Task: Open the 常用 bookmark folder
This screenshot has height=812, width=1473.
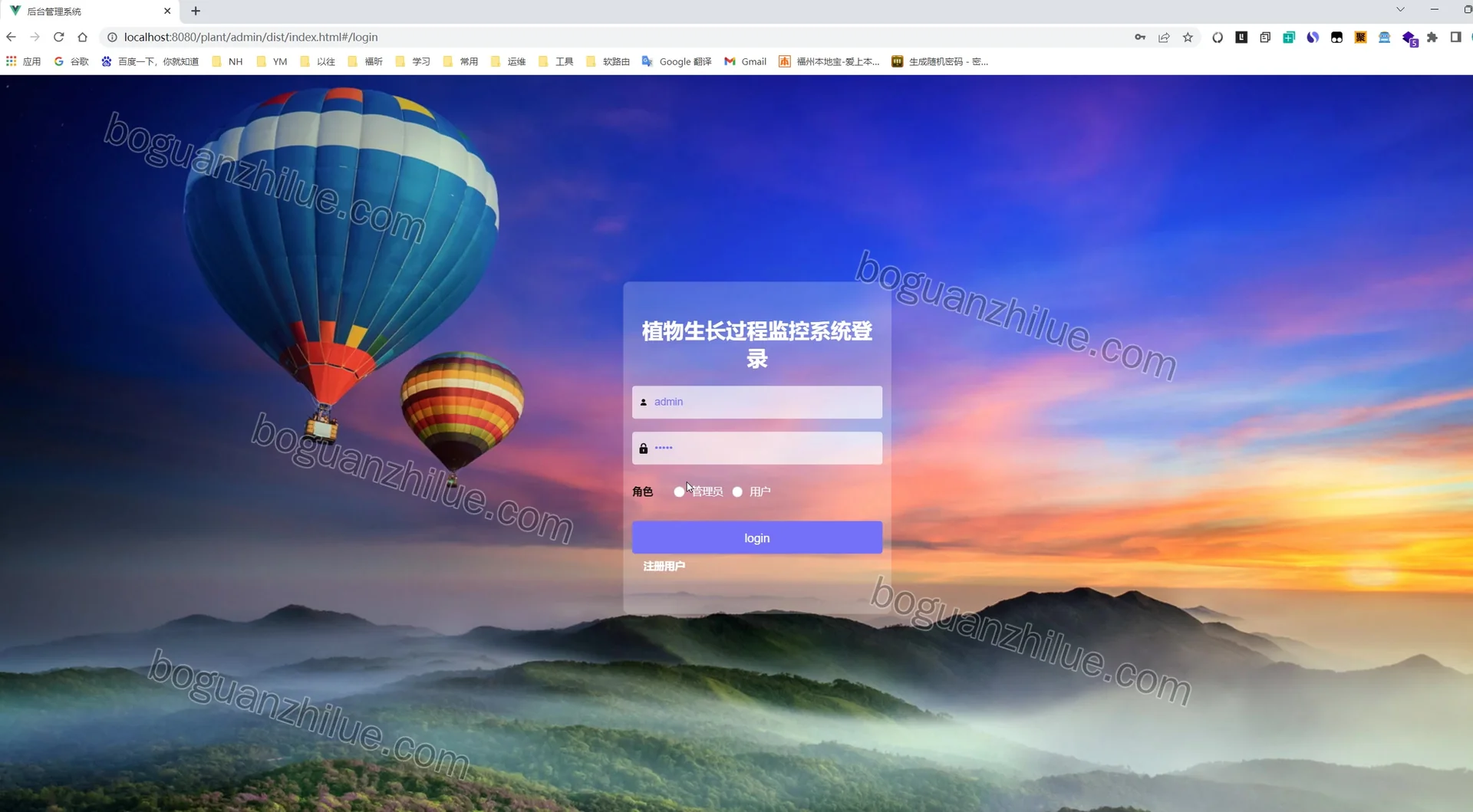Action: click(x=460, y=61)
